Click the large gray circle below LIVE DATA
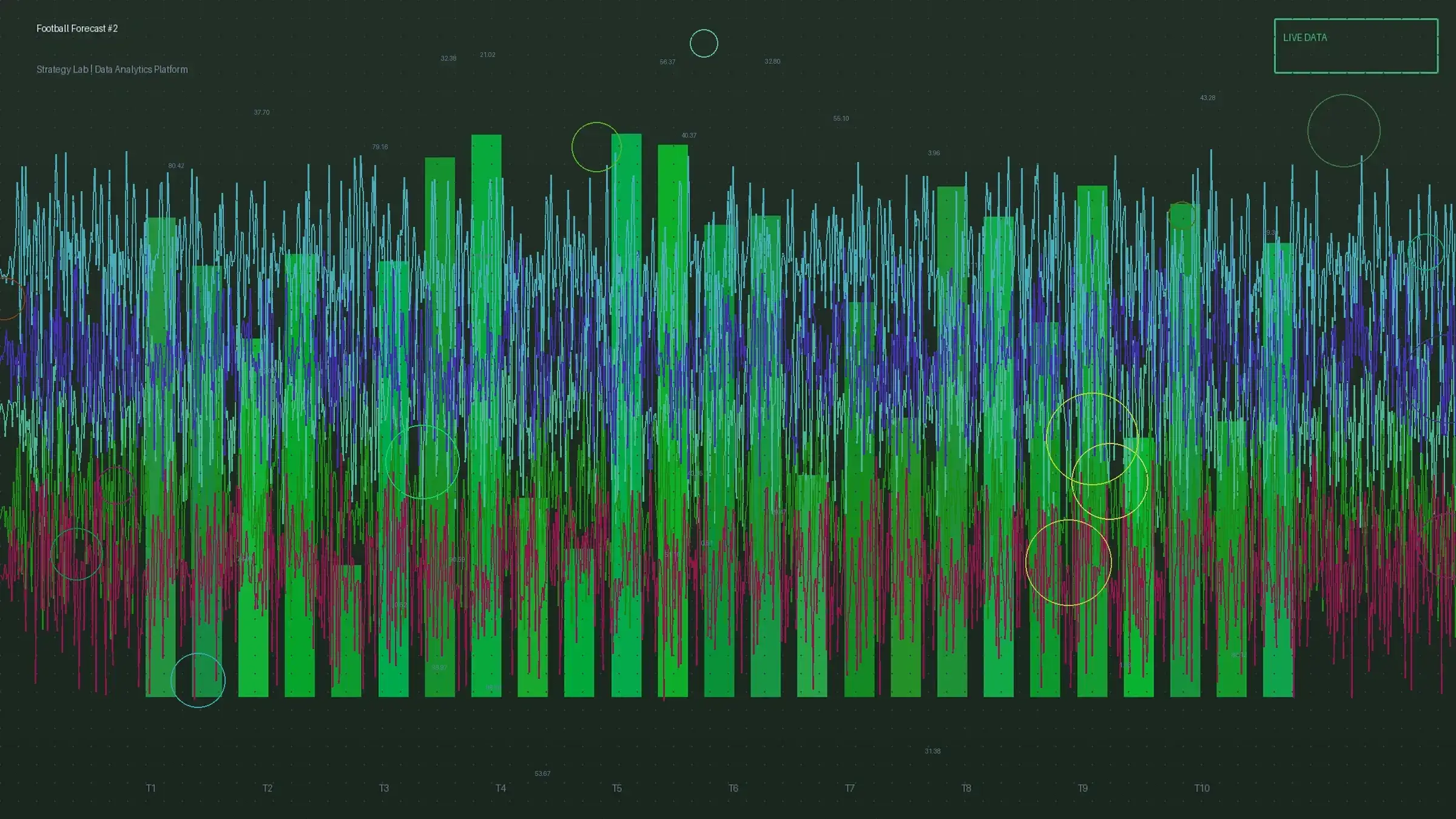Viewport: 1456px width, 819px height. [1343, 130]
